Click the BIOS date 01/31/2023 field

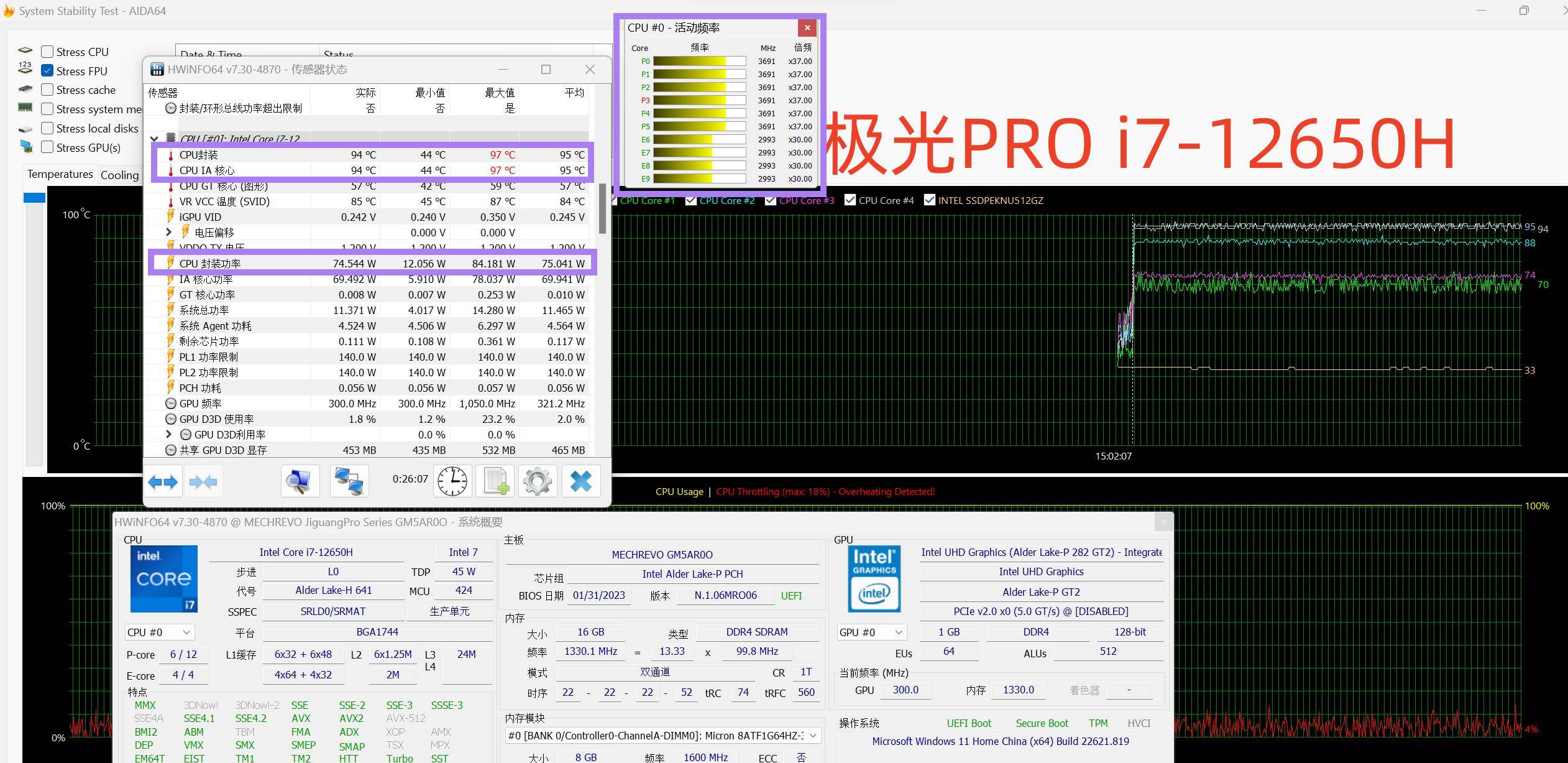[x=599, y=595]
